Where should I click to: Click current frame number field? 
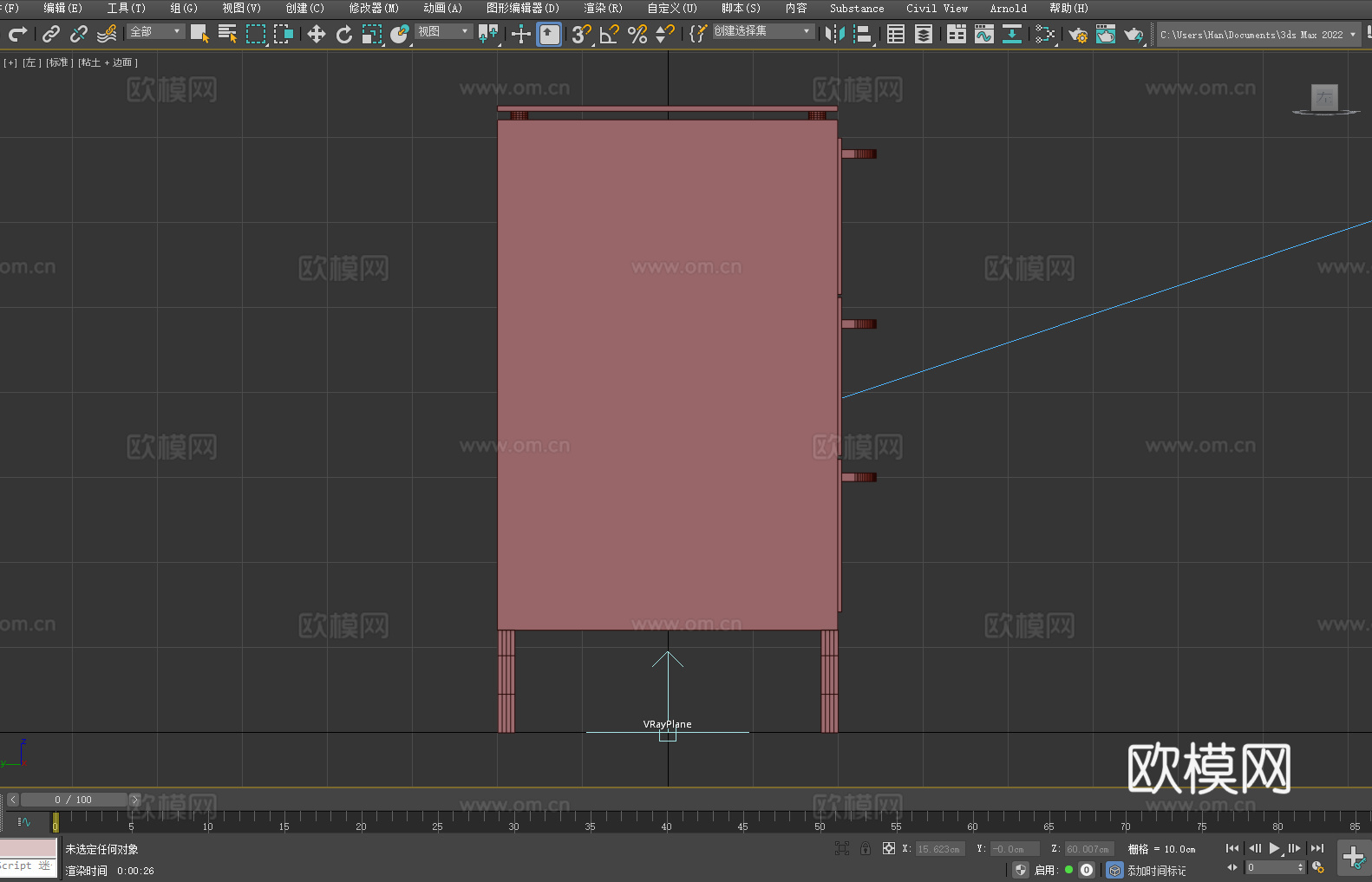pyautogui.click(x=1275, y=867)
